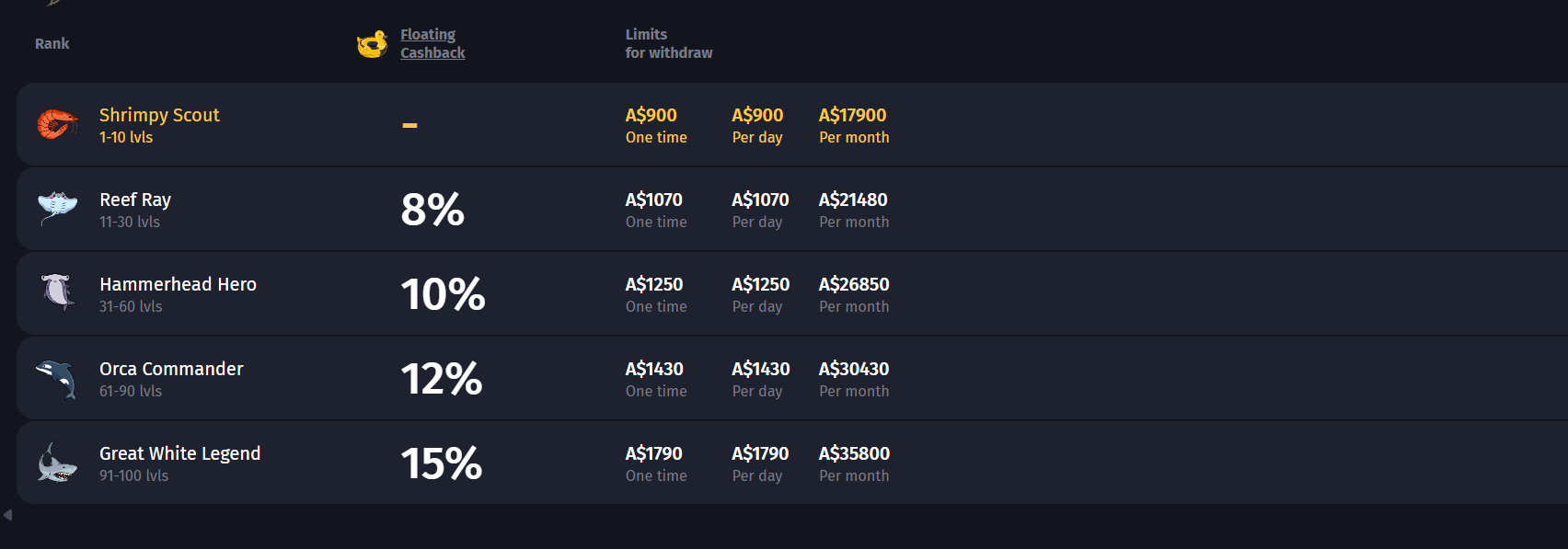Select the Hammerhead Hero rank name
Screen dimensions: 1568x549
click(x=178, y=284)
